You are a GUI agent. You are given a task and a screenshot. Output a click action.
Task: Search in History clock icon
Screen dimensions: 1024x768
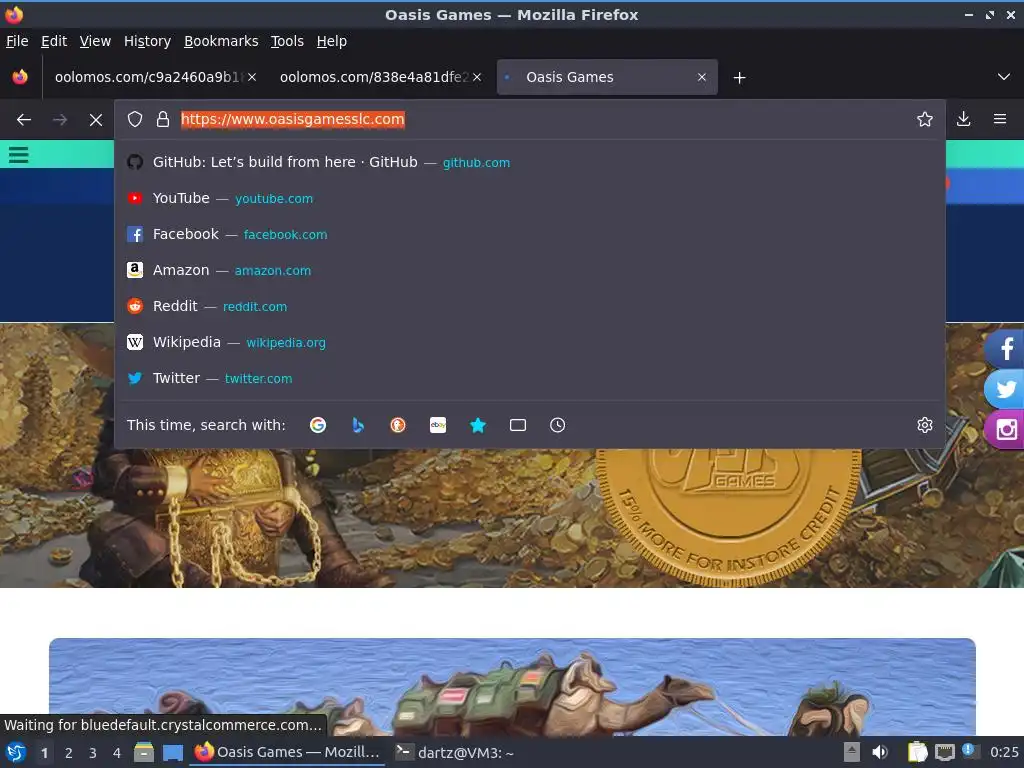[x=558, y=425]
